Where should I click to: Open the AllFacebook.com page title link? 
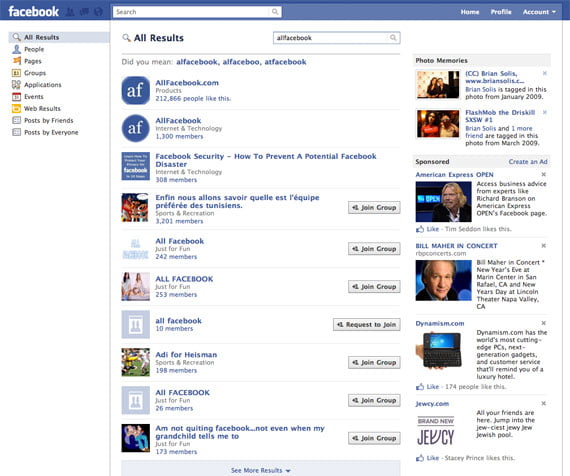pos(187,83)
